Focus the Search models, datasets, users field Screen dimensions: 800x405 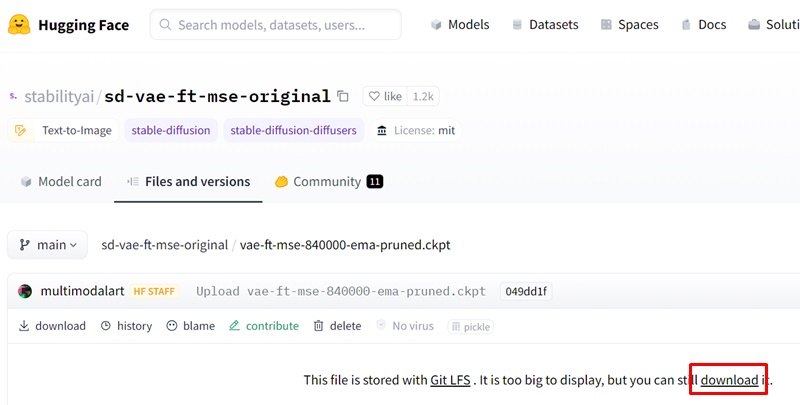pos(276,24)
